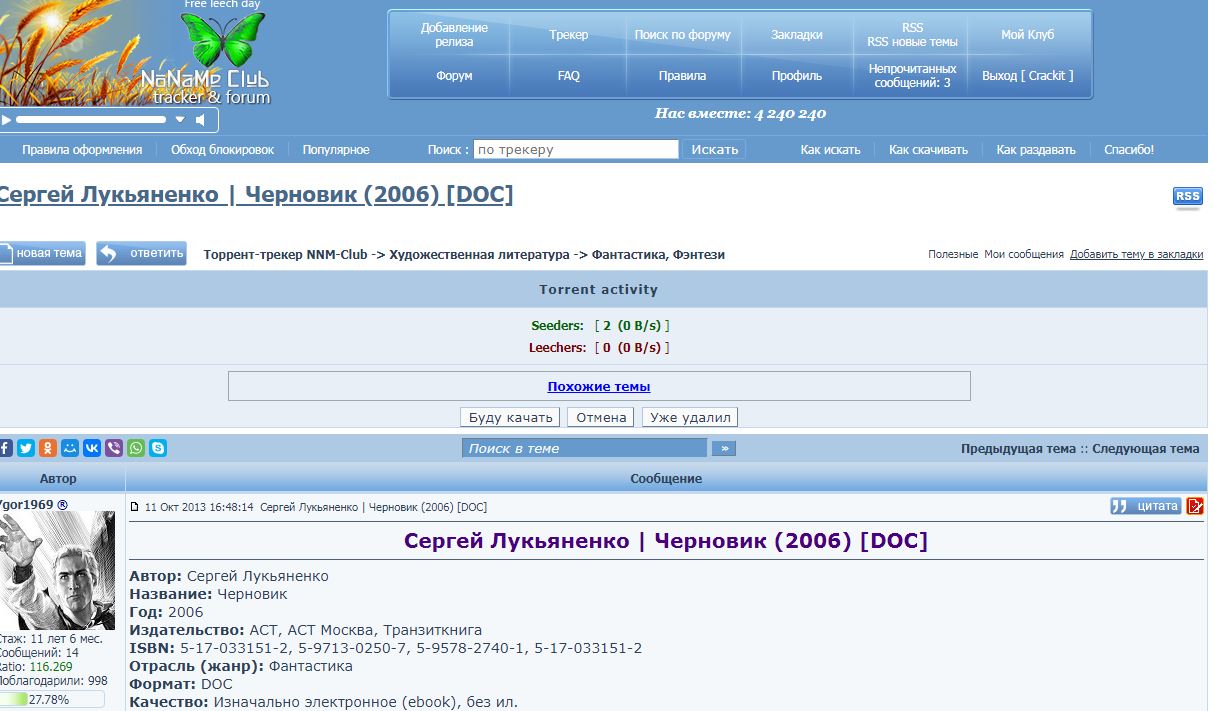
Task: Open the Похожие темы link
Action: pyautogui.click(x=599, y=387)
